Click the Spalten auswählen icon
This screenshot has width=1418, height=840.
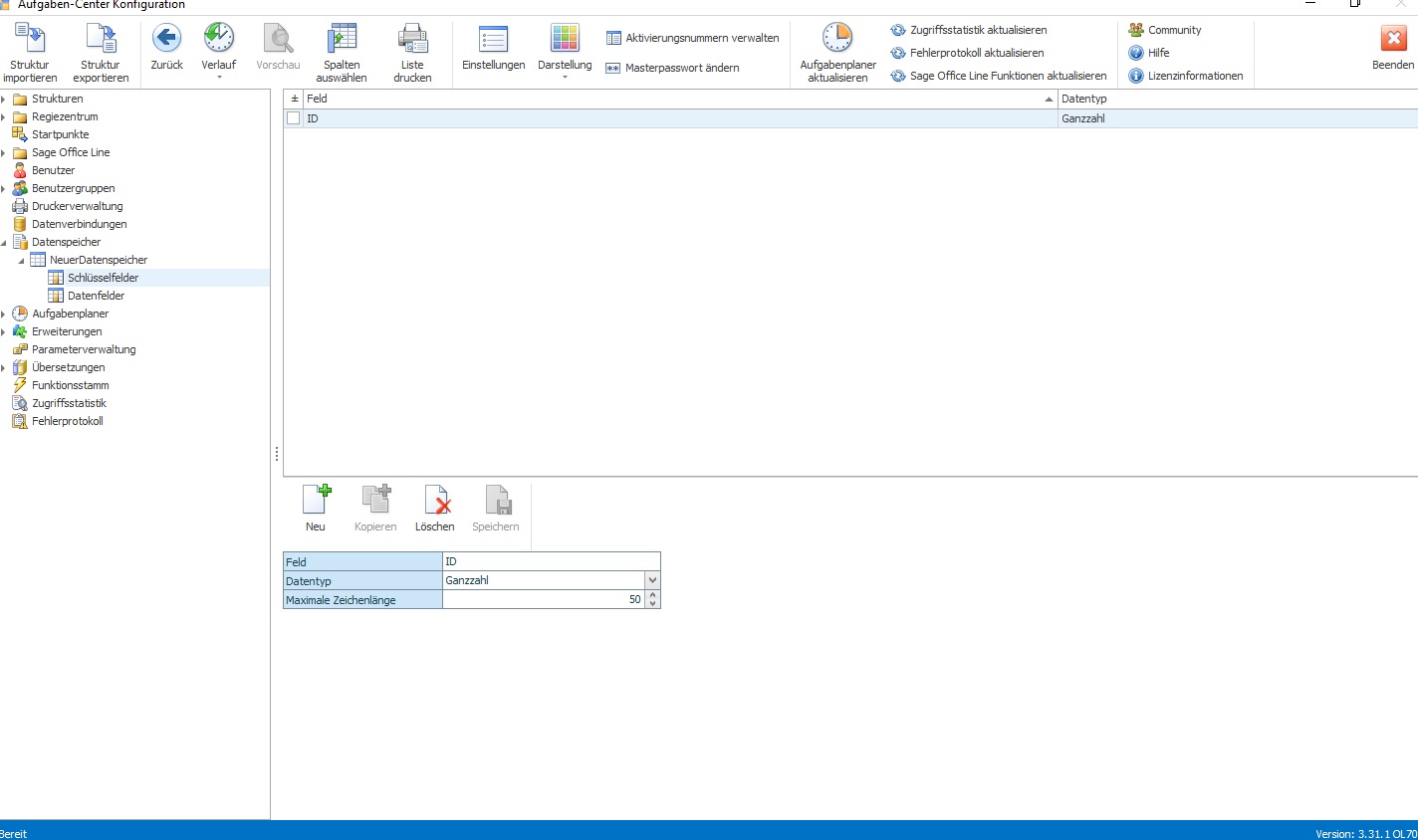point(342,39)
